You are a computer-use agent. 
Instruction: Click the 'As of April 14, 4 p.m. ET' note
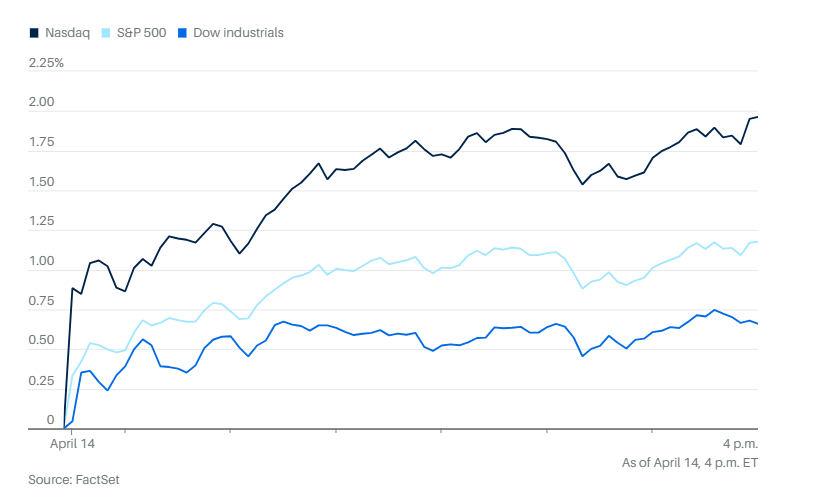pyautogui.click(x=690, y=462)
